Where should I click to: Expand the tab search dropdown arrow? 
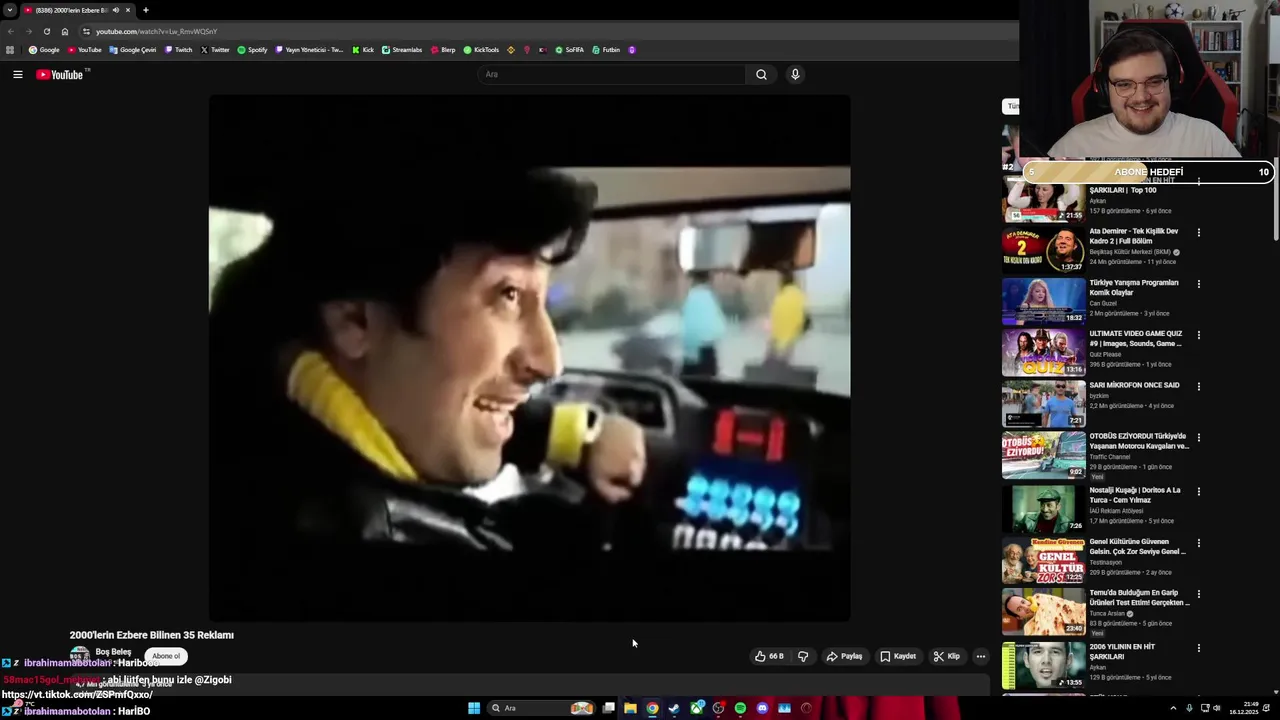tap(9, 10)
